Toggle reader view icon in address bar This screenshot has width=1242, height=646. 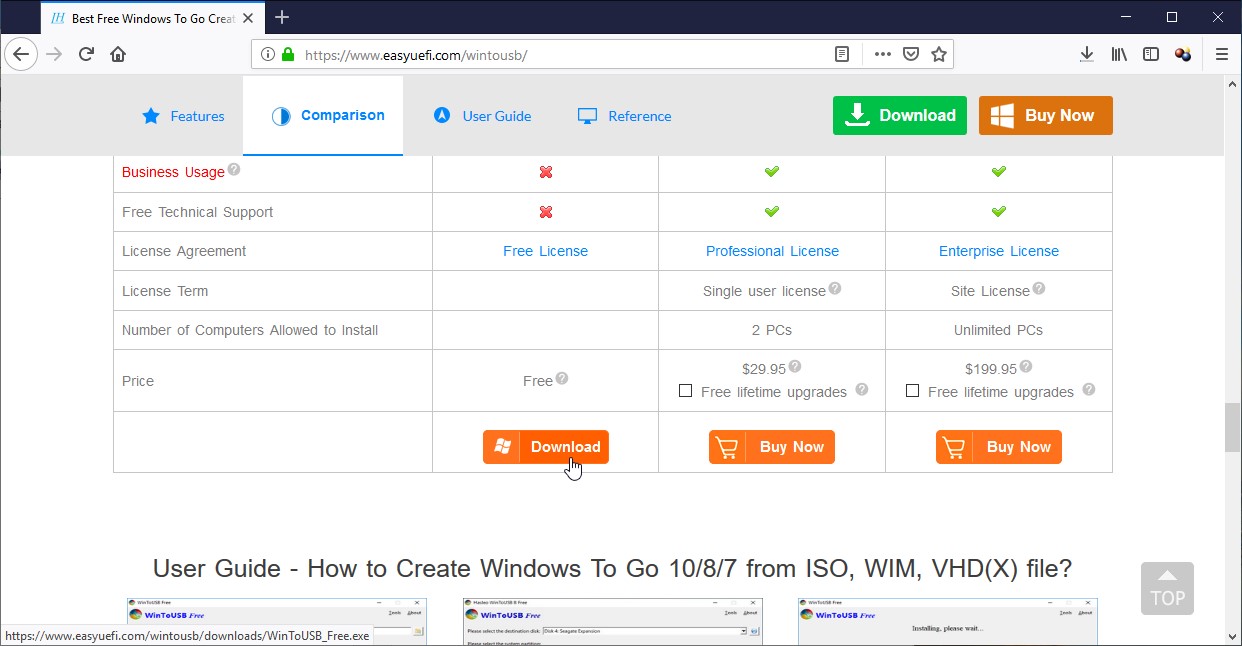point(842,55)
